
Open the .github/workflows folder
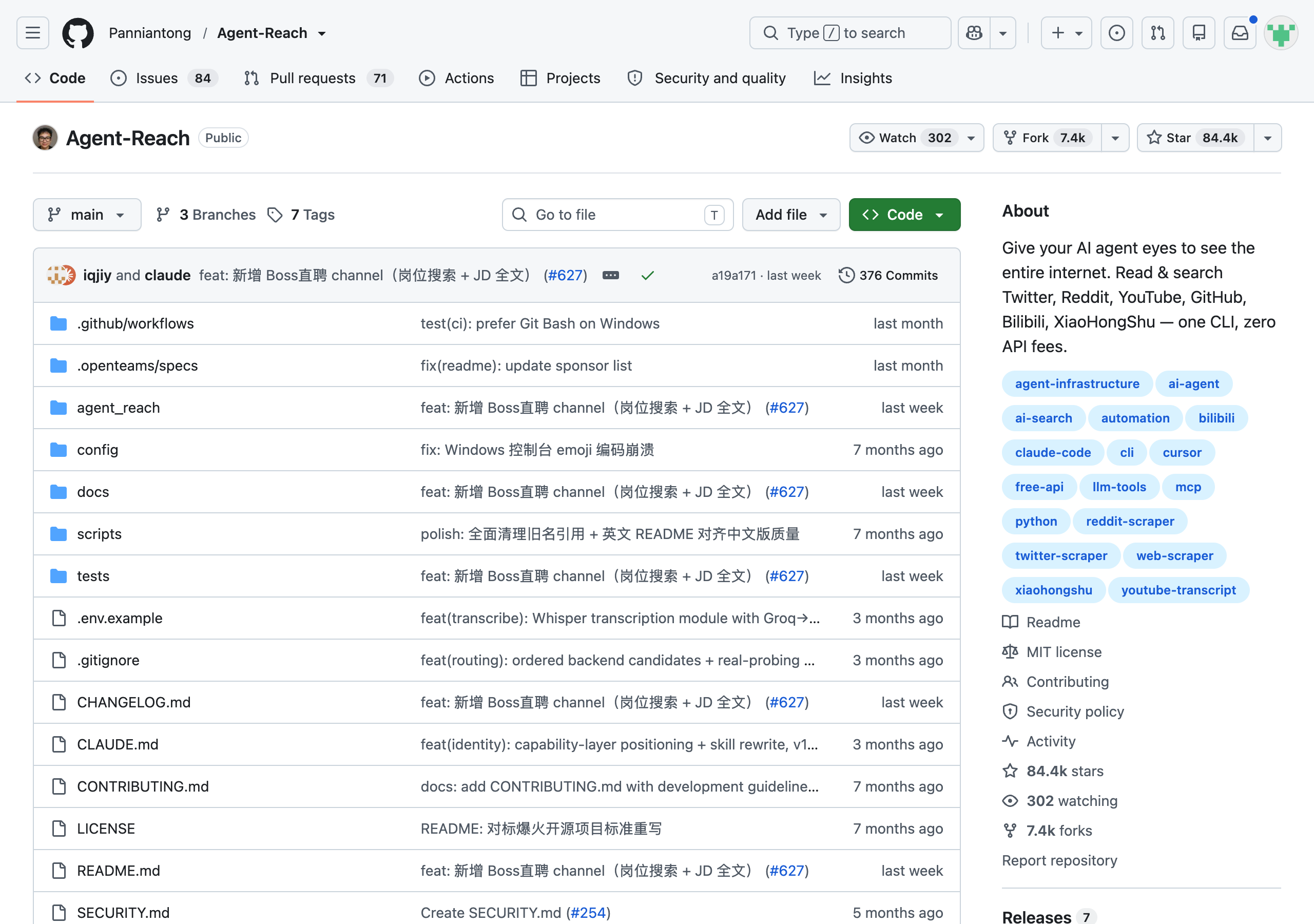click(136, 323)
